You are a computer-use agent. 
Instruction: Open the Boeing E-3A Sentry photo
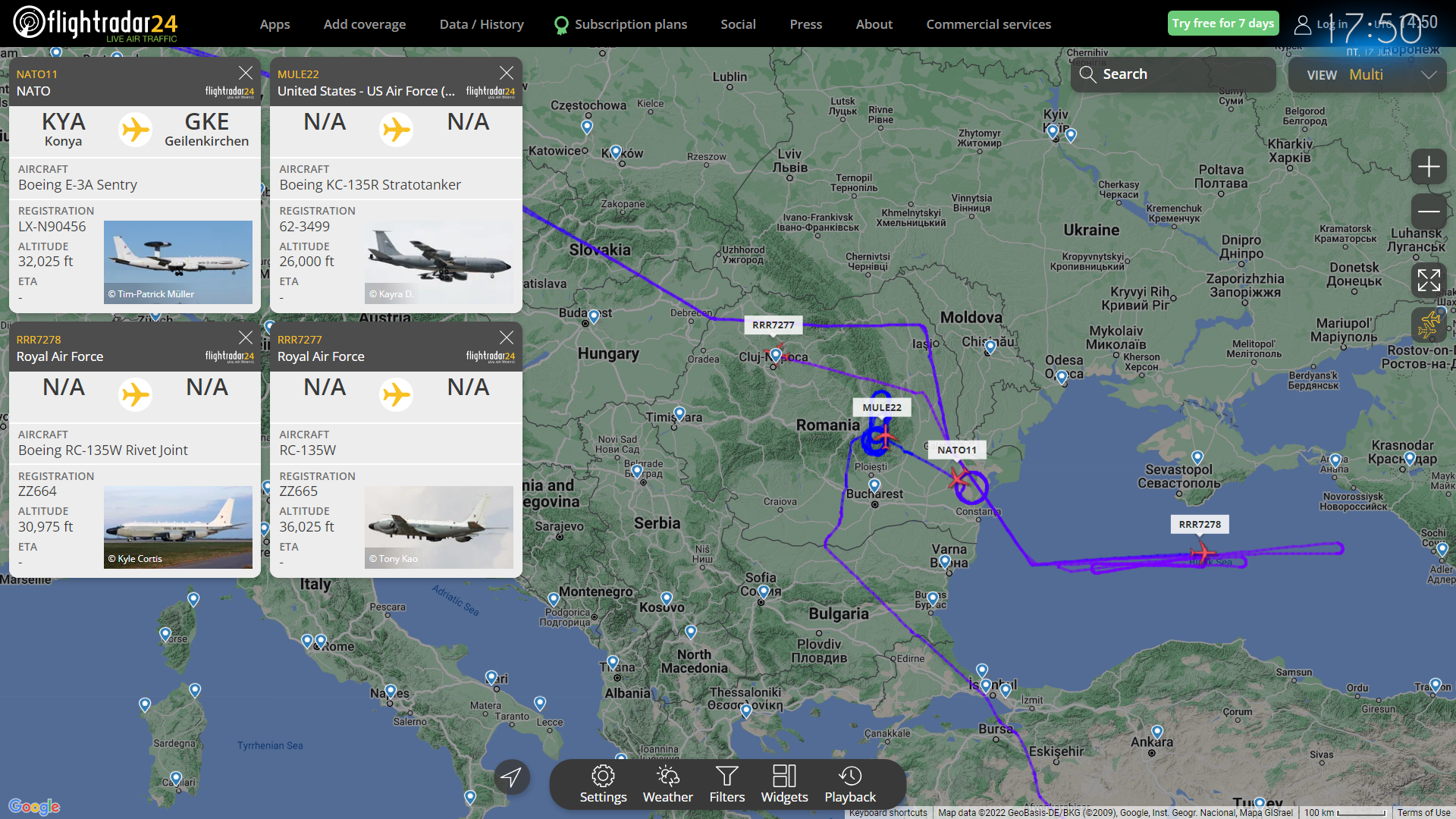pyautogui.click(x=178, y=262)
